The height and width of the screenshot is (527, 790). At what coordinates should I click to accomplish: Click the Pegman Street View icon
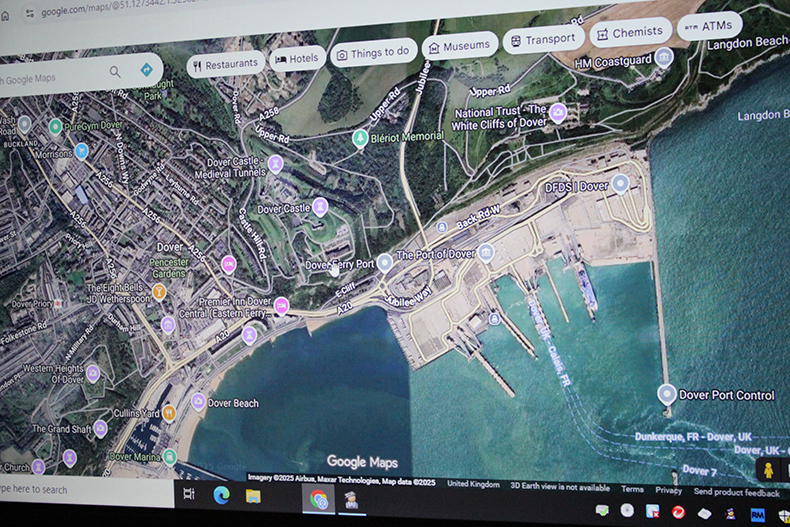pos(769,470)
